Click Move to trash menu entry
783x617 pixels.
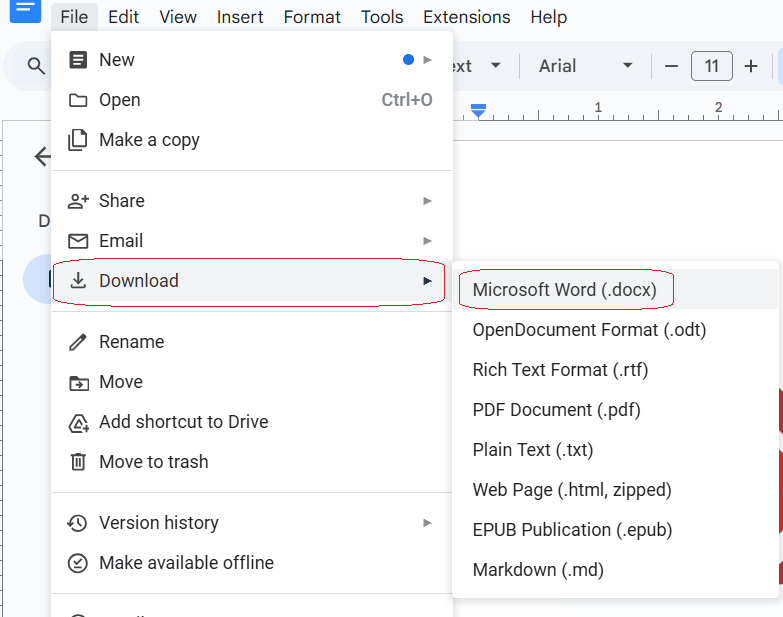click(153, 462)
